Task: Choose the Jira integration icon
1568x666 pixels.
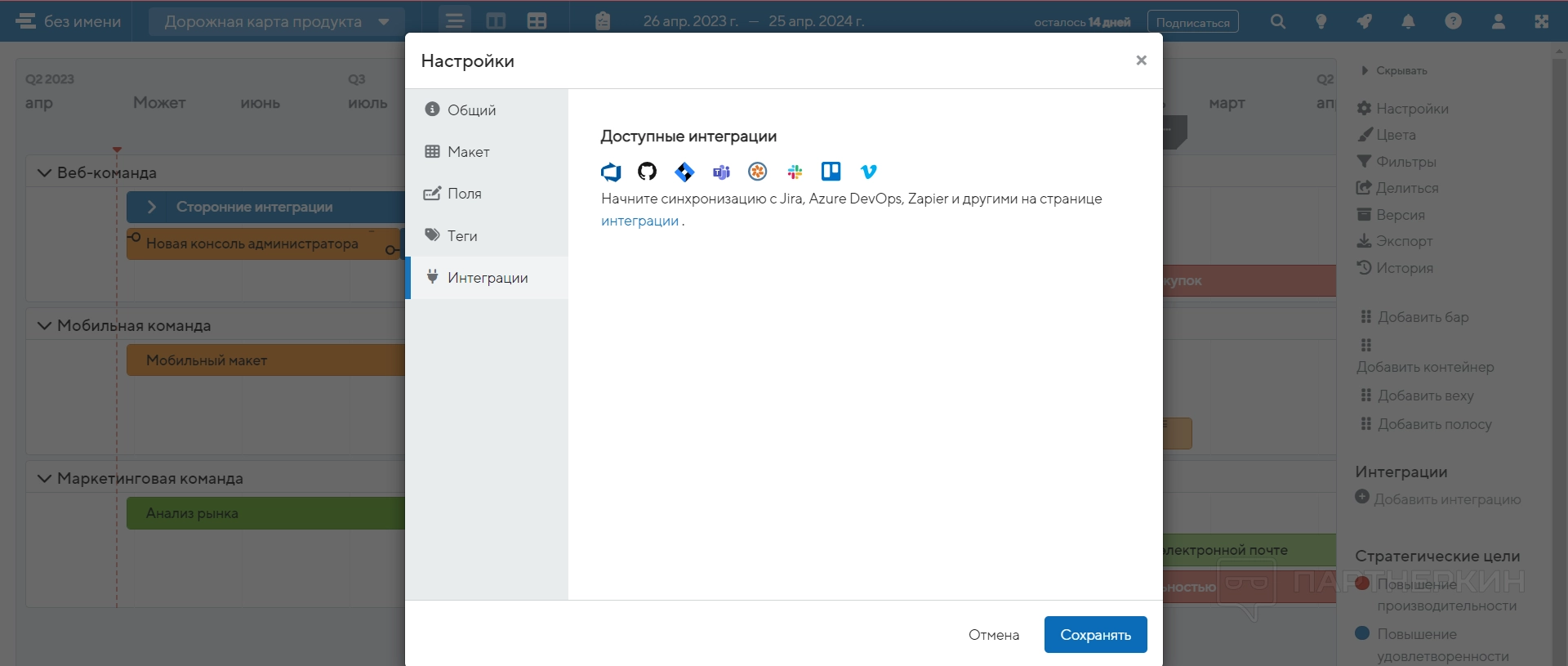Action: [x=684, y=172]
